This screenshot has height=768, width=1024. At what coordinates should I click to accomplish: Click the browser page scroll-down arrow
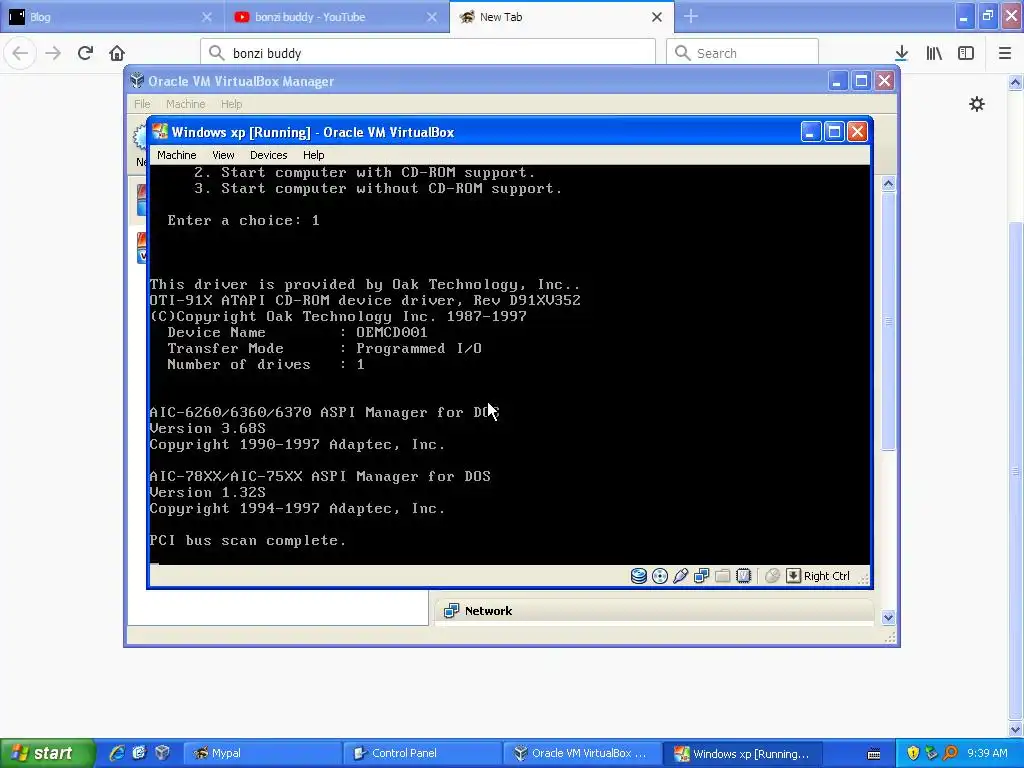point(1016,729)
